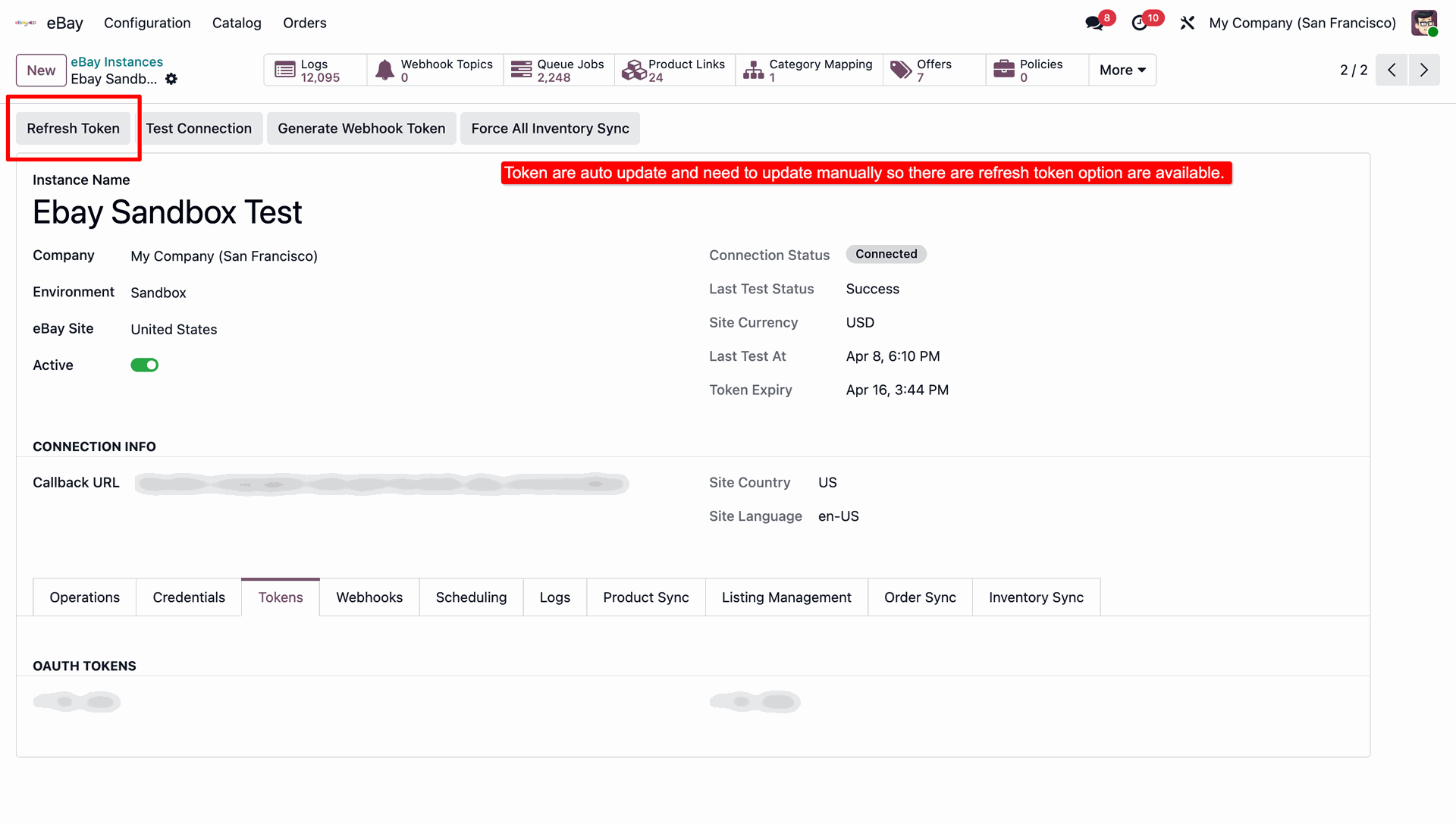
Task: Go to the previous record arrow
Action: tap(1392, 70)
